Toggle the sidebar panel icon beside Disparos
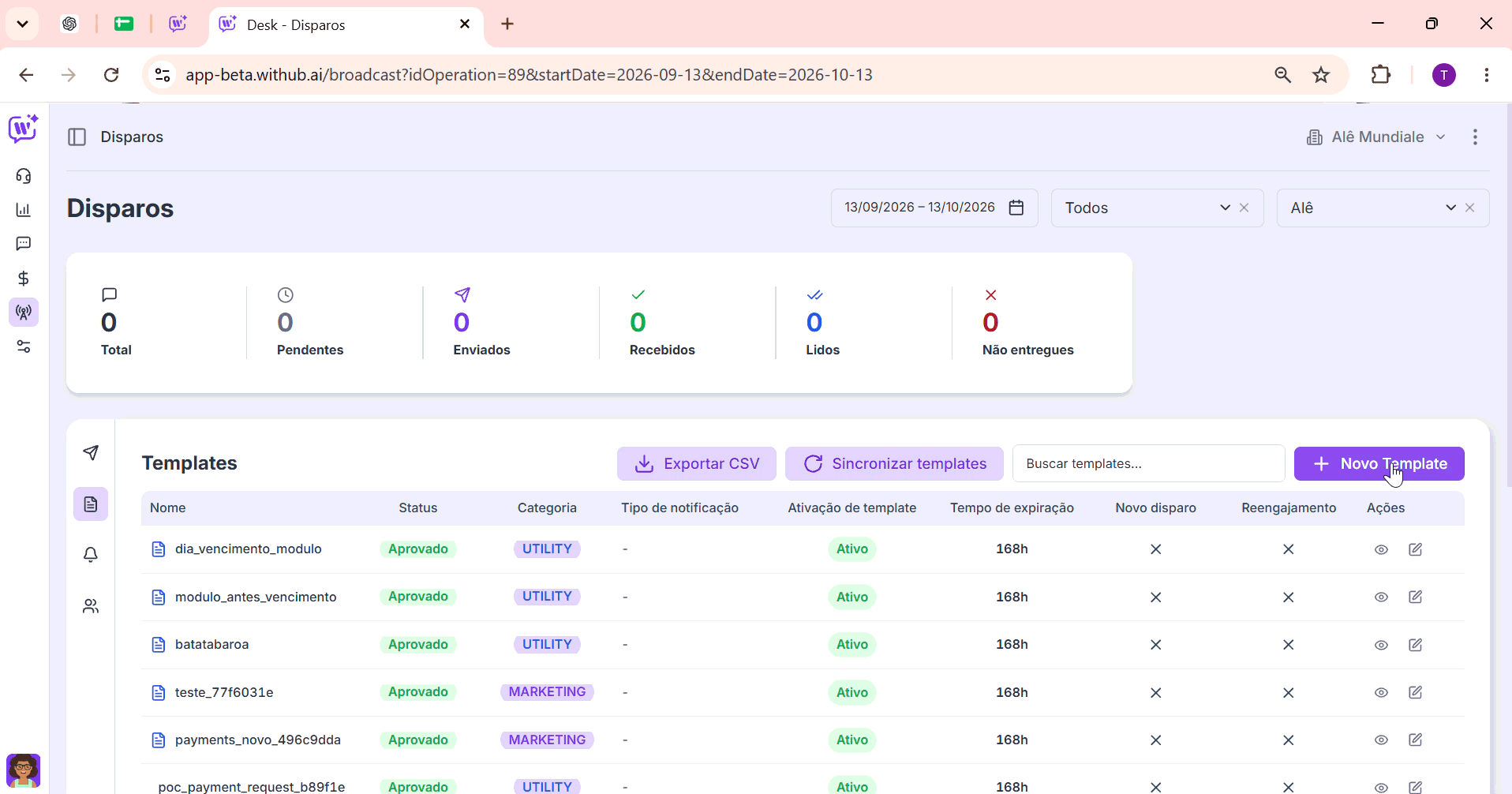Viewport: 1512px width, 794px height. pos(77,137)
